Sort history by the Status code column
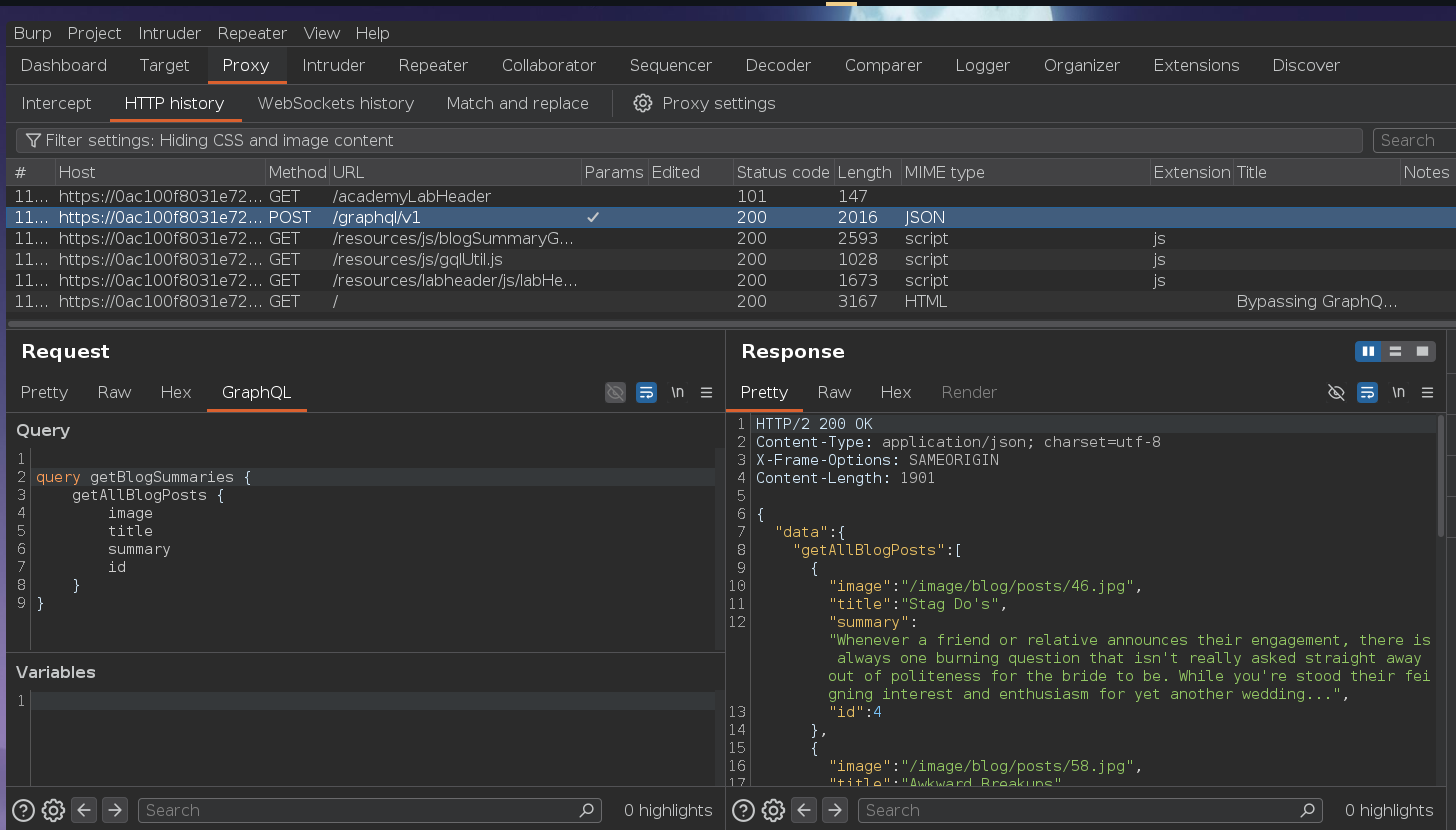This screenshot has width=1456, height=830. [x=783, y=172]
